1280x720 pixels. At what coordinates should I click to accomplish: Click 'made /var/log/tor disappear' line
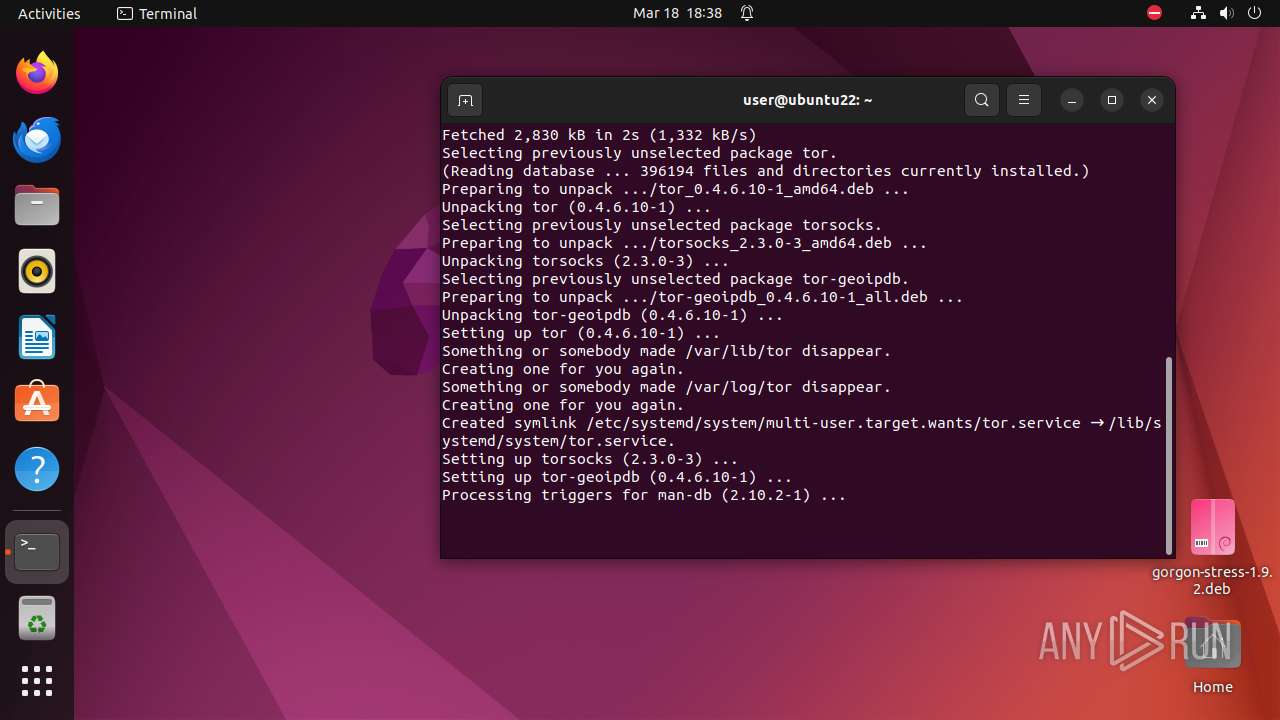(x=666, y=387)
